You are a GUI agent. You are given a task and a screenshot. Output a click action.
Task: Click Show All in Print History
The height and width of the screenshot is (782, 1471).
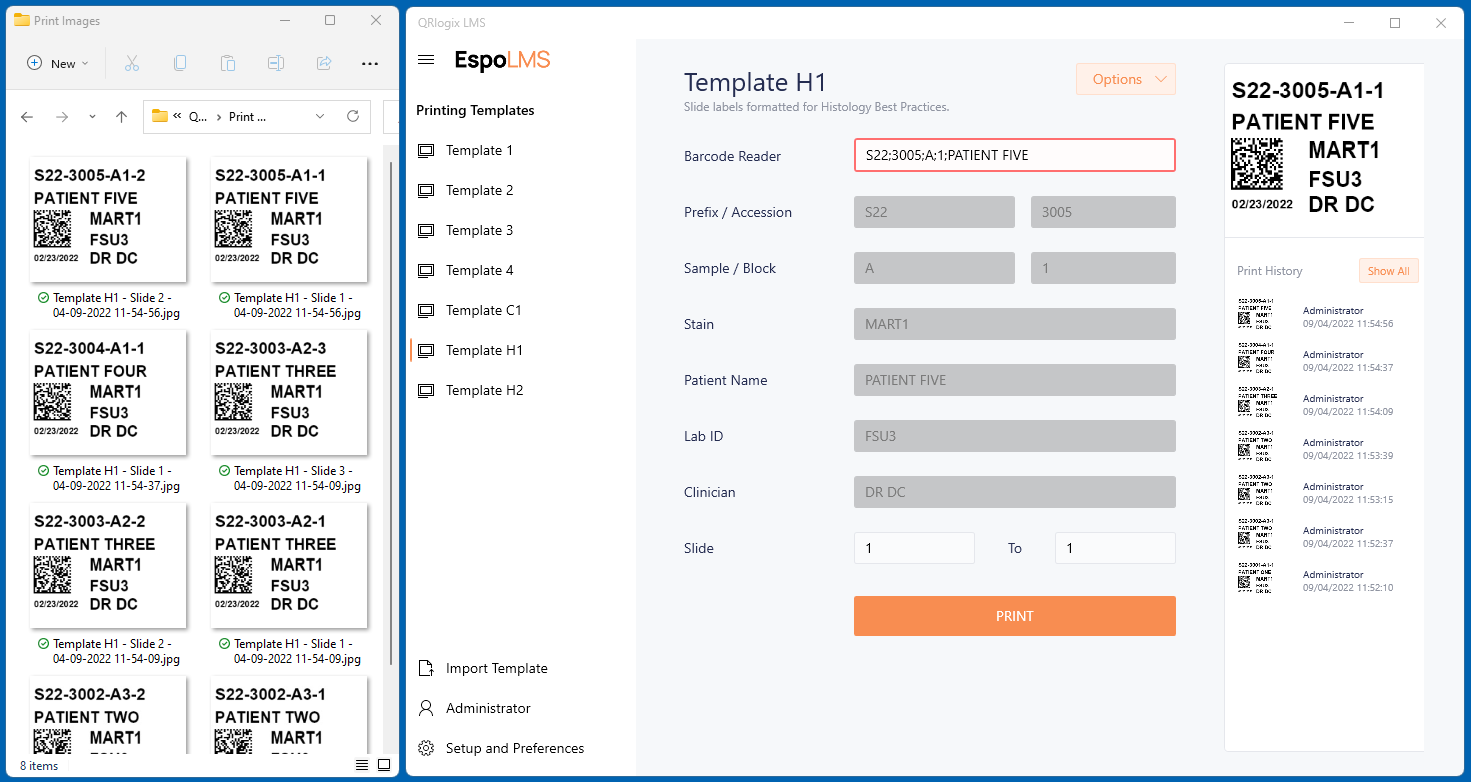pos(1389,271)
